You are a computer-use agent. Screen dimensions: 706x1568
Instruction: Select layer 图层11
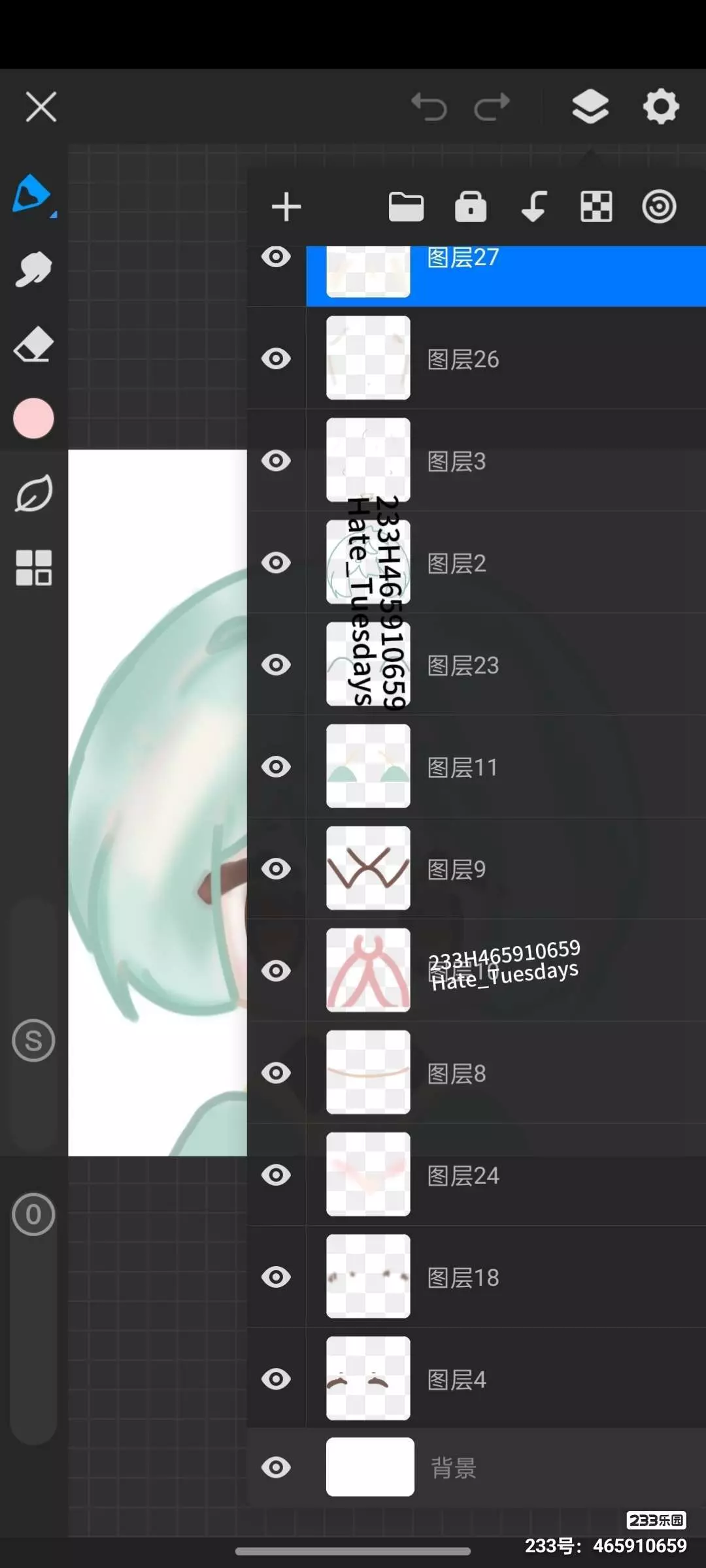[x=506, y=766]
